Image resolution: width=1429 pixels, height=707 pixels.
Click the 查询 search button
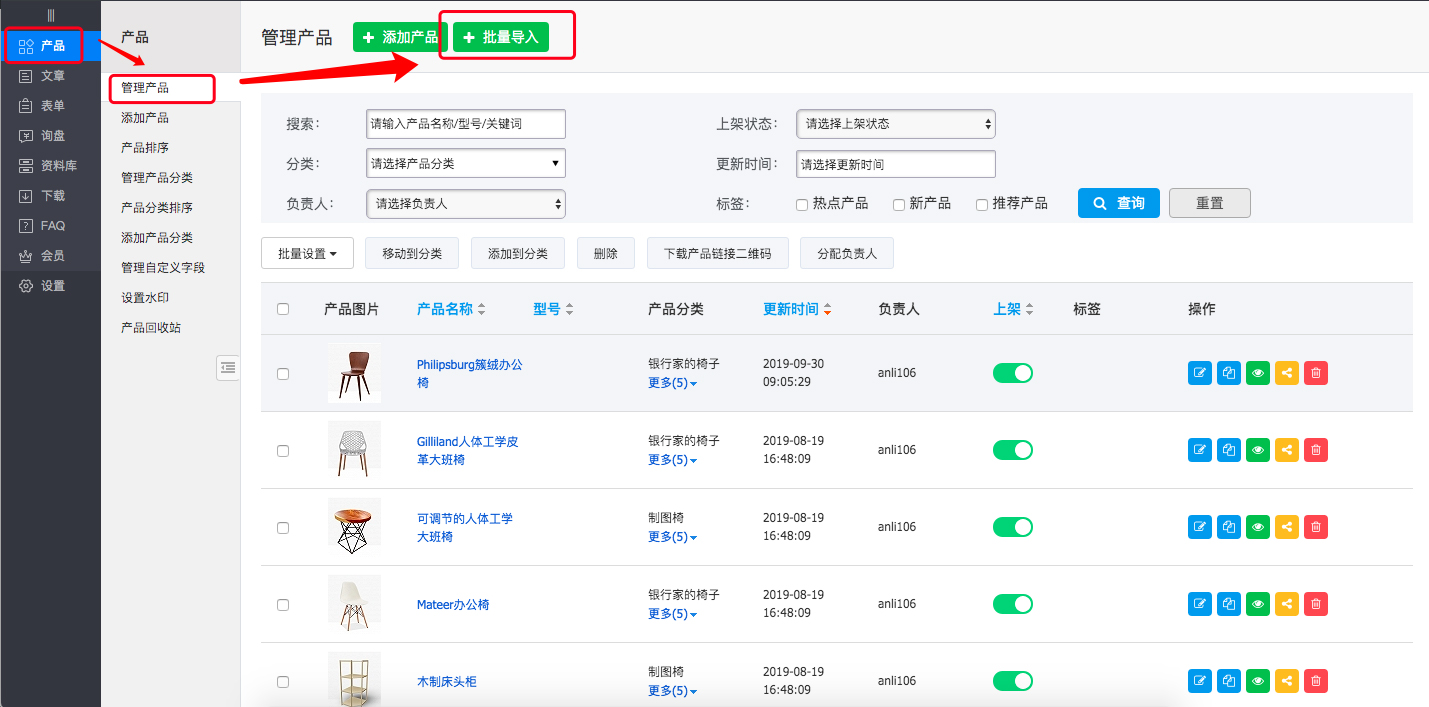(1118, 202)
